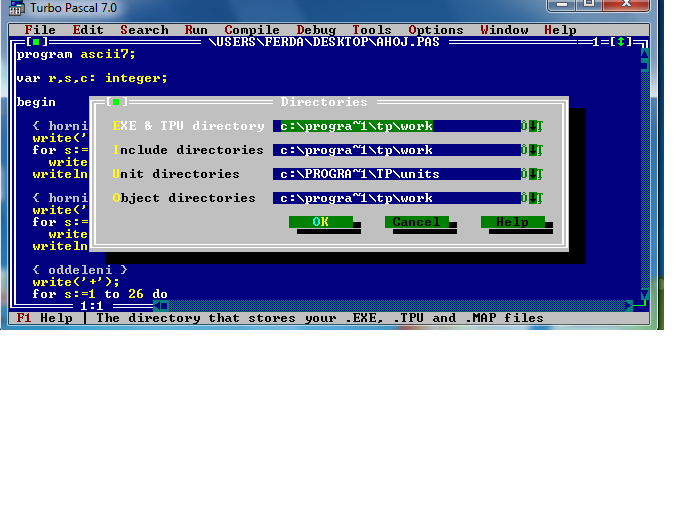Click the 'for s:=1 to 26 do' line
Screen dimensions: 691x518
[100, 294]
